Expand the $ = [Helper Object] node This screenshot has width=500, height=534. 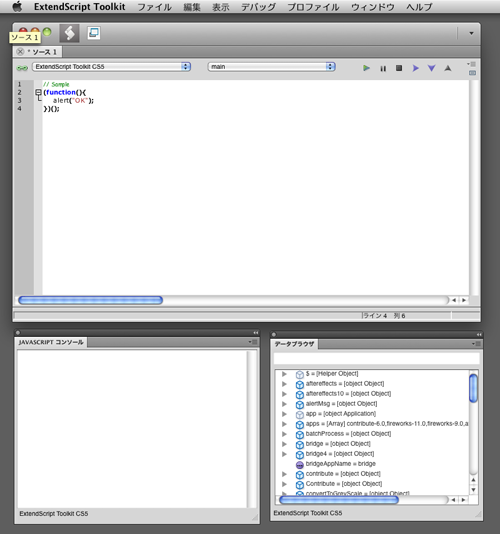(x=284, y=374)
